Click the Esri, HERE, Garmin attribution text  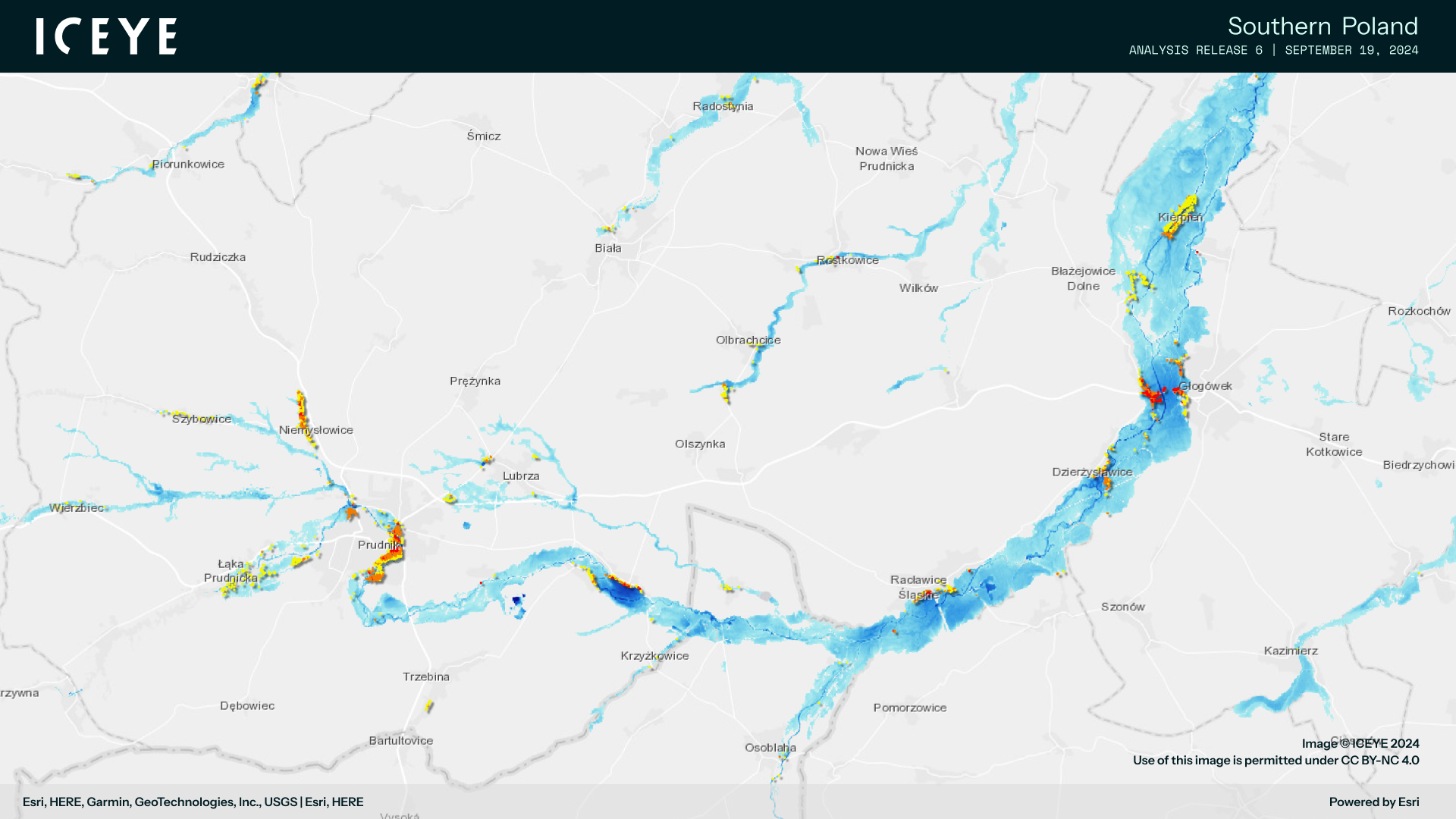(193, 802)
